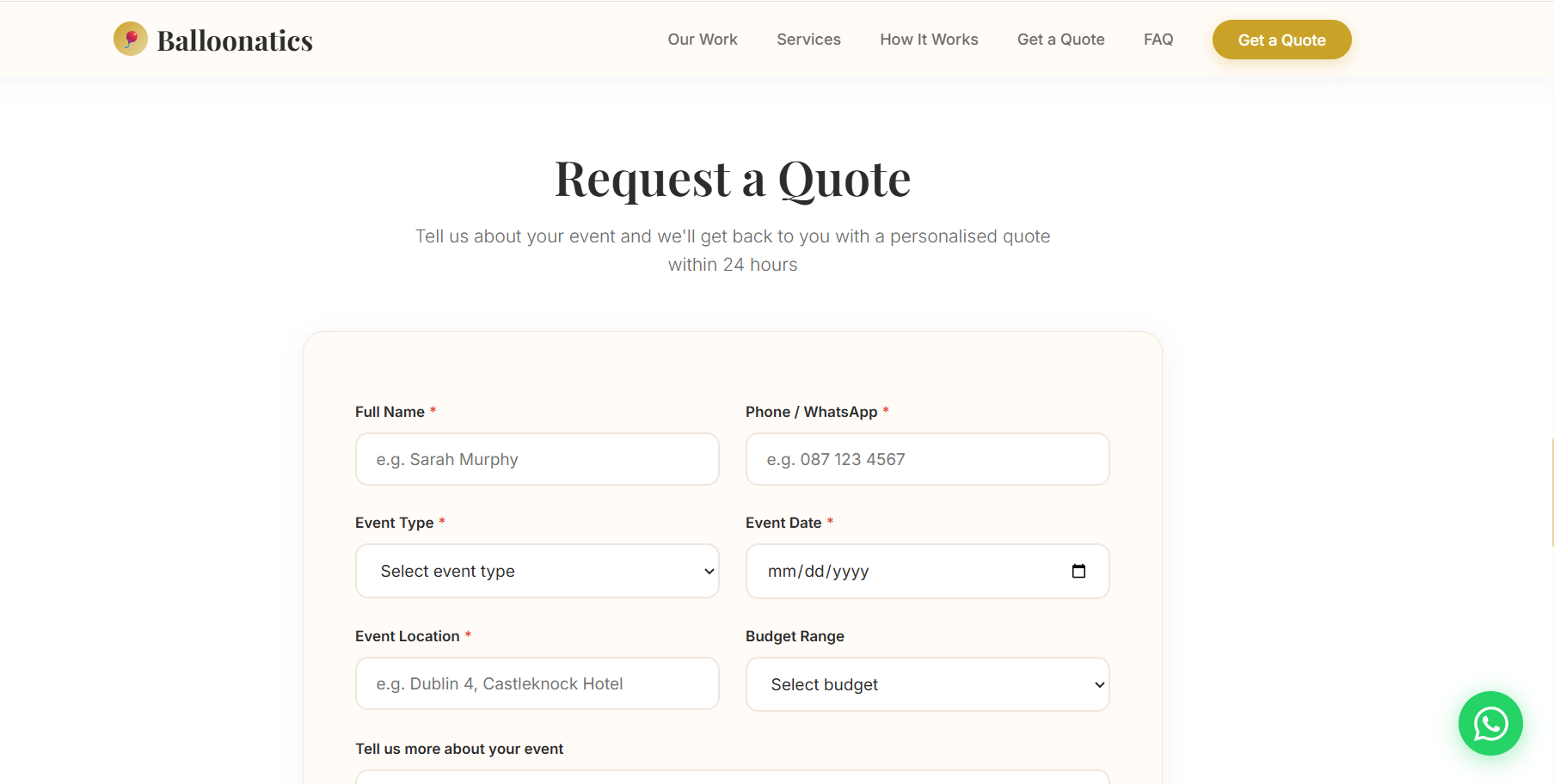Click the Event Date mm/dd/yyyy field
The height and width of the screenshot is (784, 1554).
pyautogui.click(x=928, y=571)
